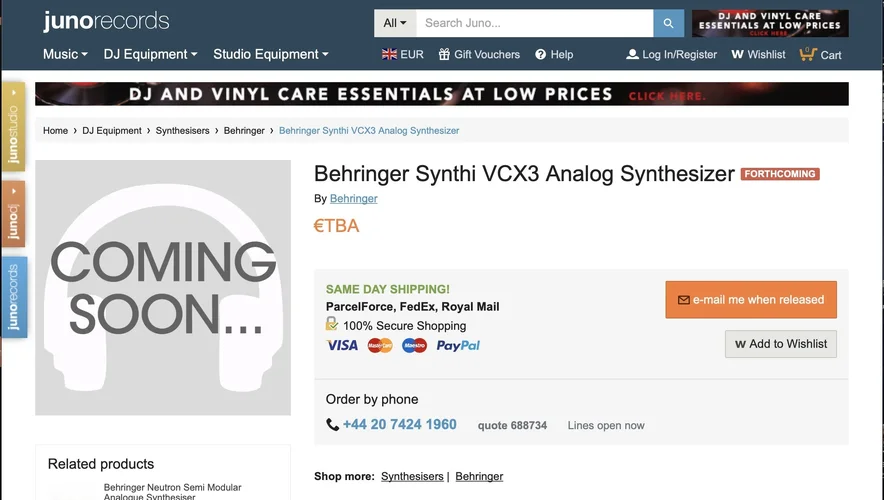Click the magnifier search button
The image size is (884, 500).
[x=668, y=23]
